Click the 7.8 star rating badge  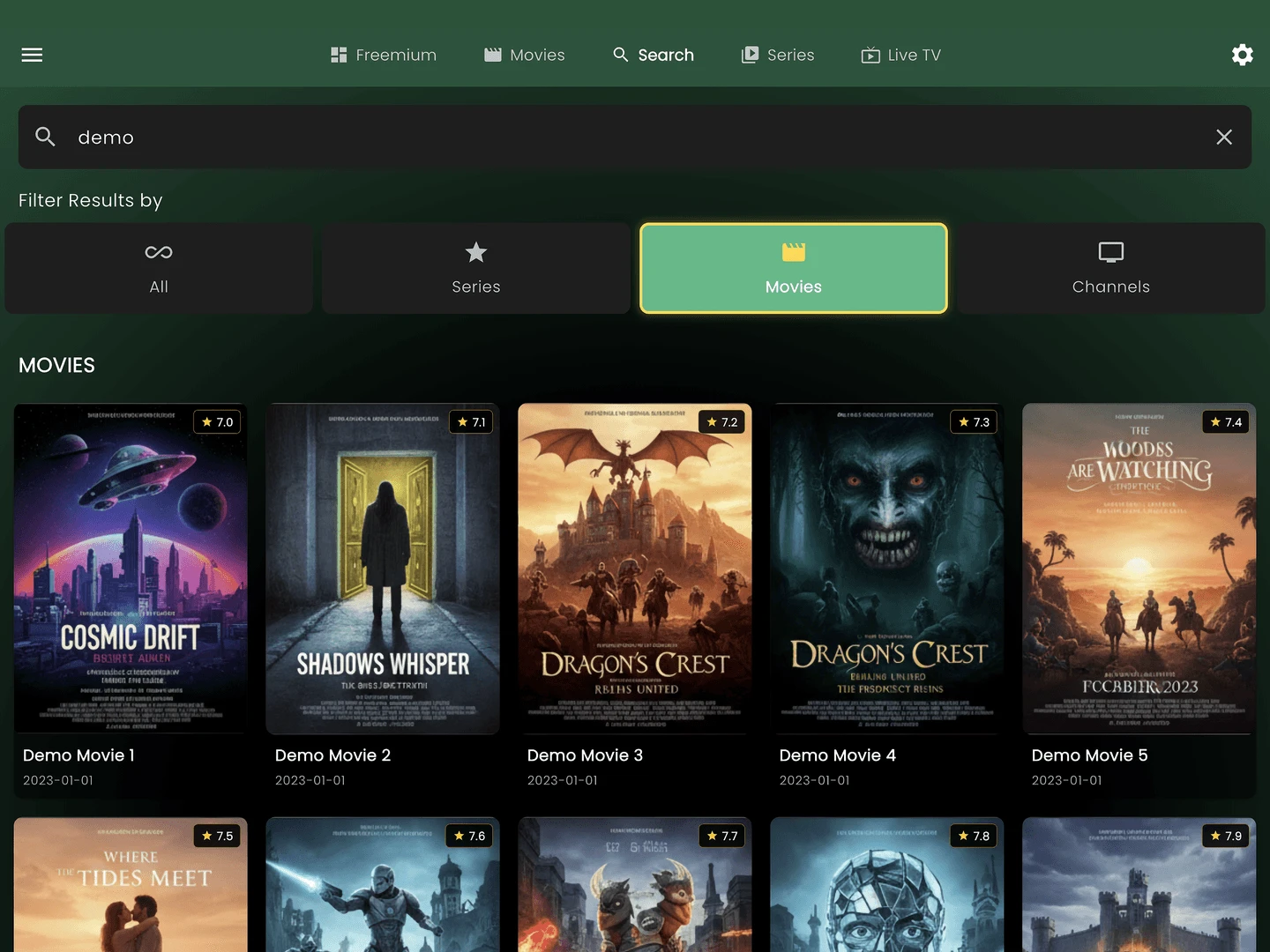click(x=974, y=836)
